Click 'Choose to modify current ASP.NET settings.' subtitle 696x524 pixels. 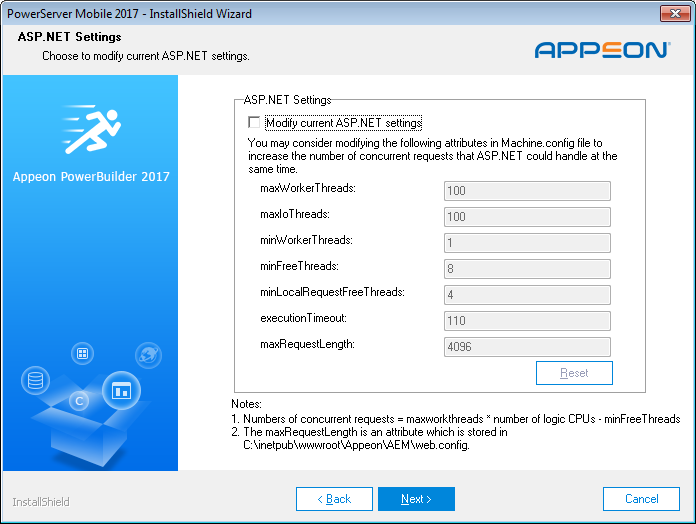(146, 56)
